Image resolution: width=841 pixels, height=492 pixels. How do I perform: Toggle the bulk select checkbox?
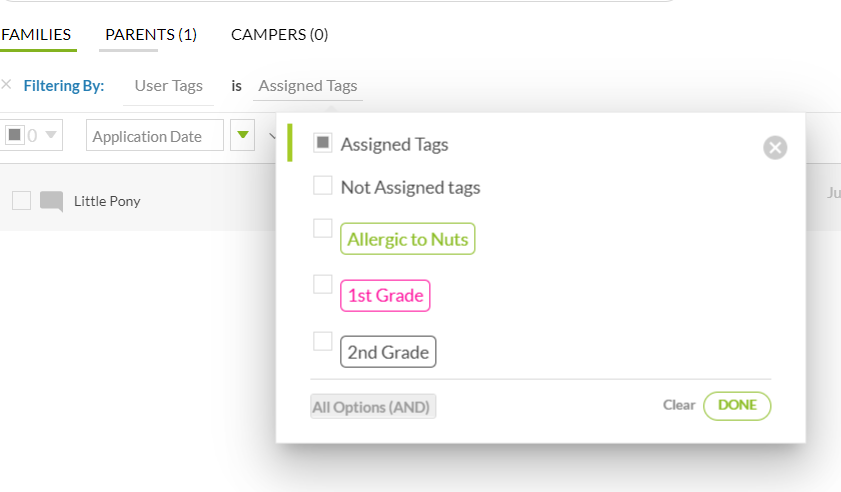coord(14,135)
